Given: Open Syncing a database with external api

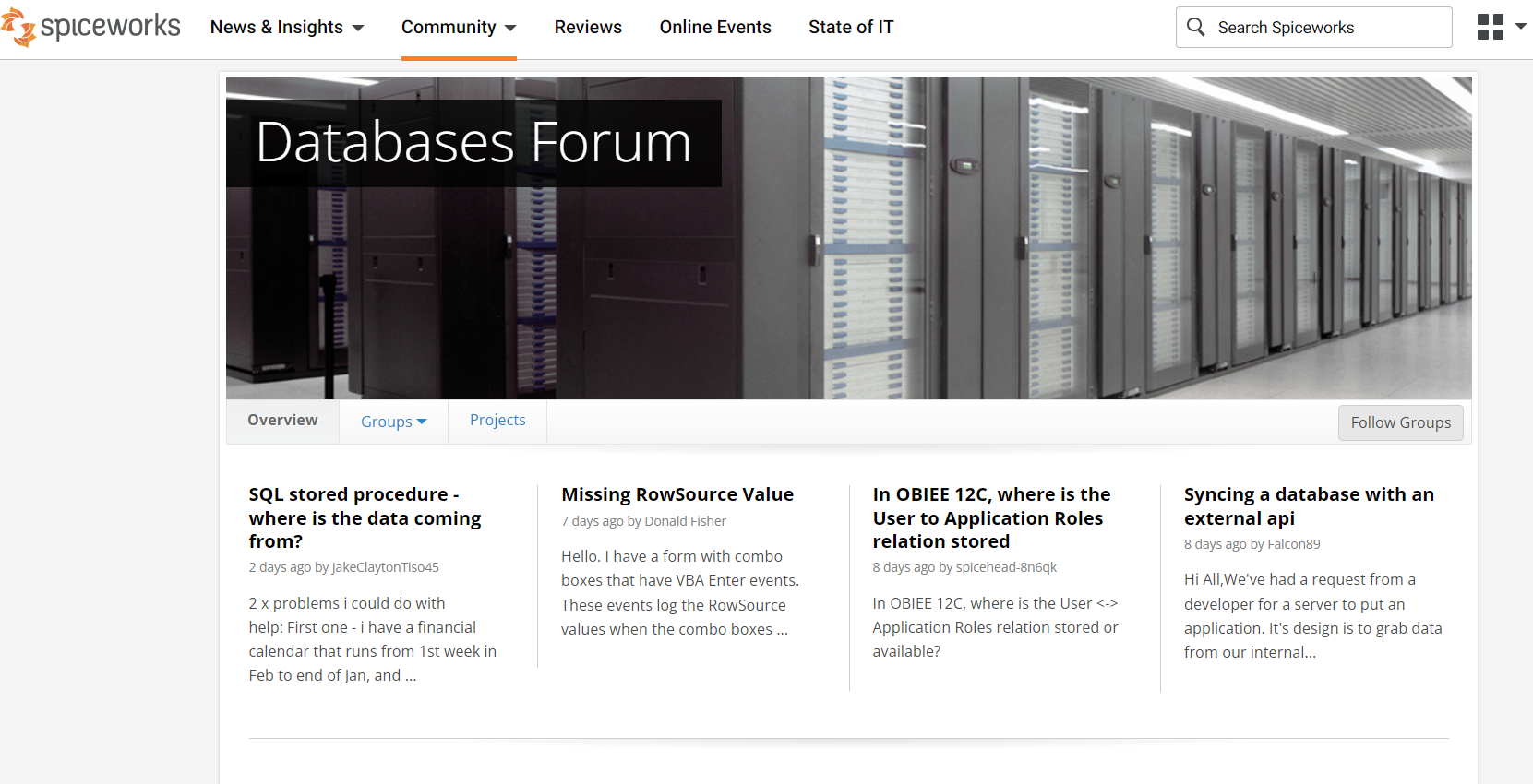Looking at the screenshot, I should [x=1309, y=506].
